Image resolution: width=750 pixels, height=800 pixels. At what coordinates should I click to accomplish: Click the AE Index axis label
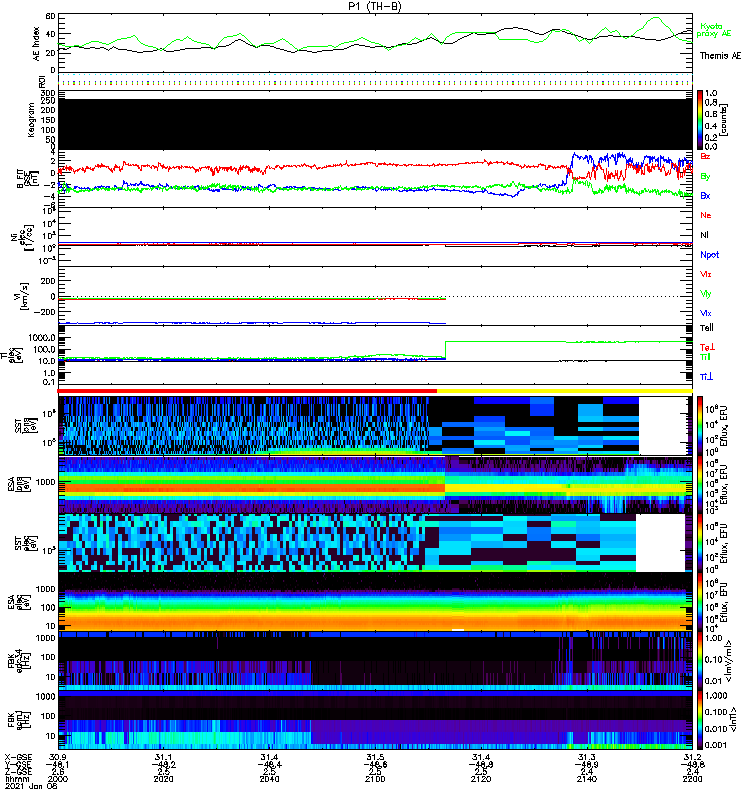point(36,44)
